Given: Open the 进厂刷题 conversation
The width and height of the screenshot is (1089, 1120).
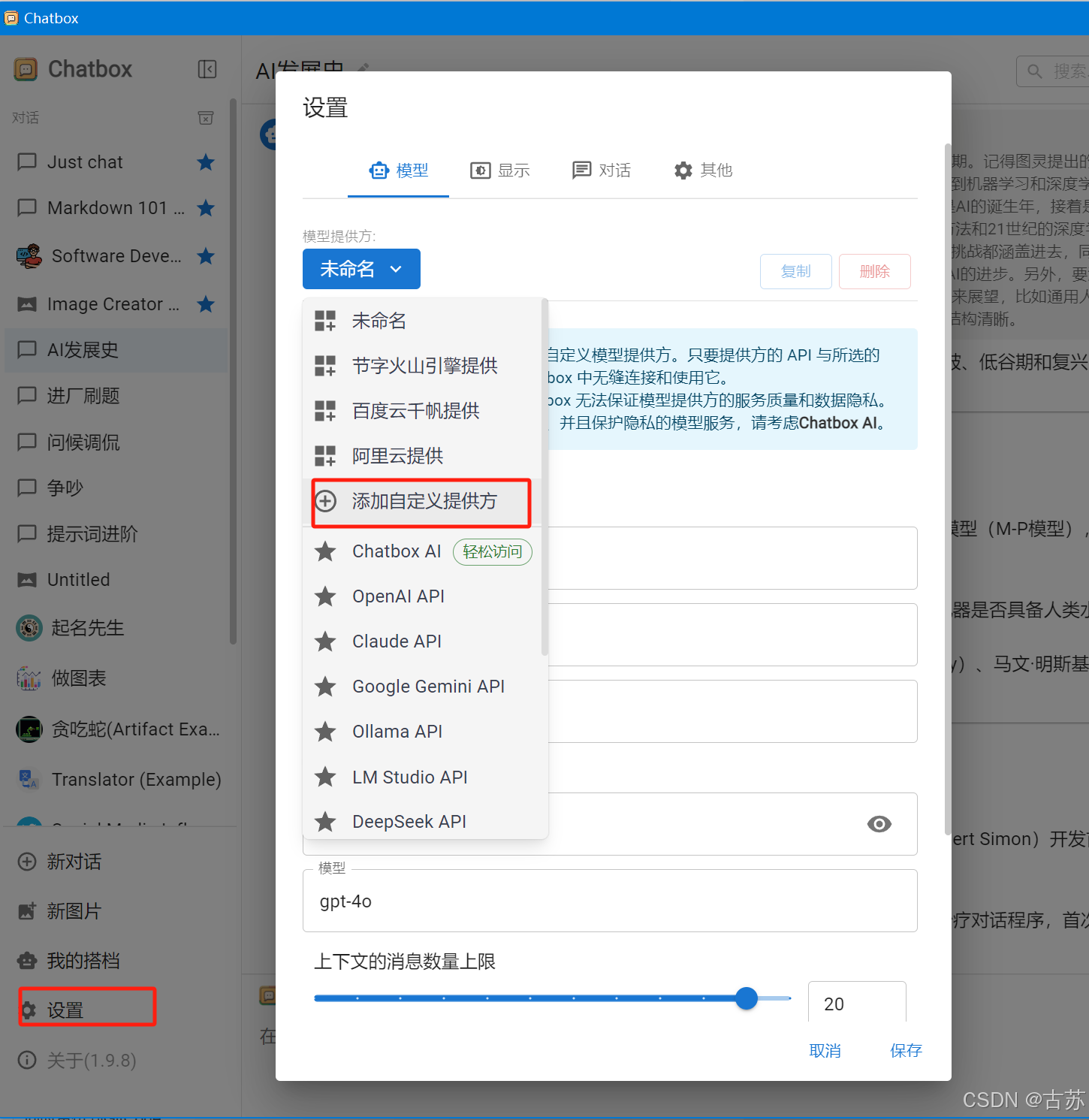Looking at the screenshot, I should 116,396.
